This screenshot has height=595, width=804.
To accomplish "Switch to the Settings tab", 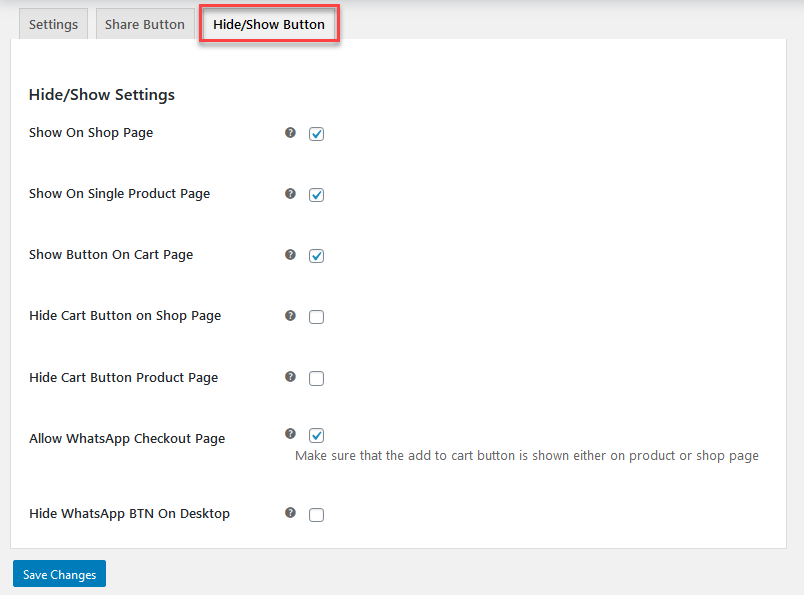I will click(x=53, y=24).
